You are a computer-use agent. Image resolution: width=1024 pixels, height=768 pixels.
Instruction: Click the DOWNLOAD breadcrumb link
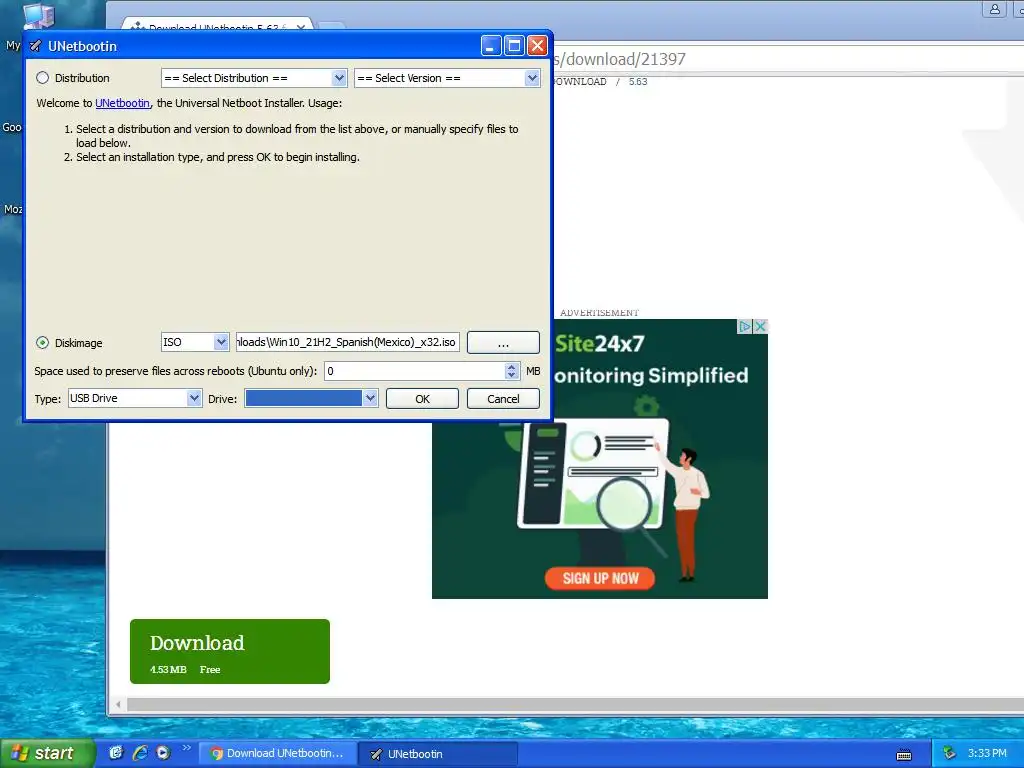580,82
